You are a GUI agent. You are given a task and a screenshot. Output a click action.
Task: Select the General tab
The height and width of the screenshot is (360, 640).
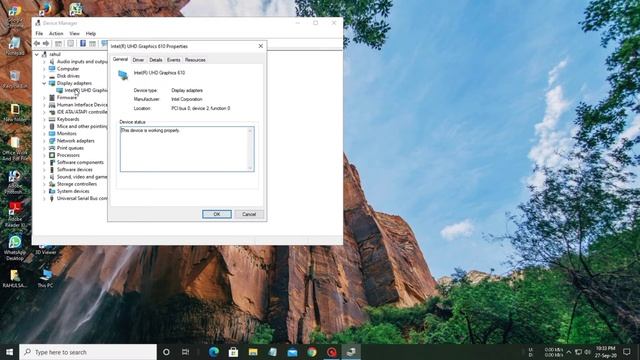point(120,60)
